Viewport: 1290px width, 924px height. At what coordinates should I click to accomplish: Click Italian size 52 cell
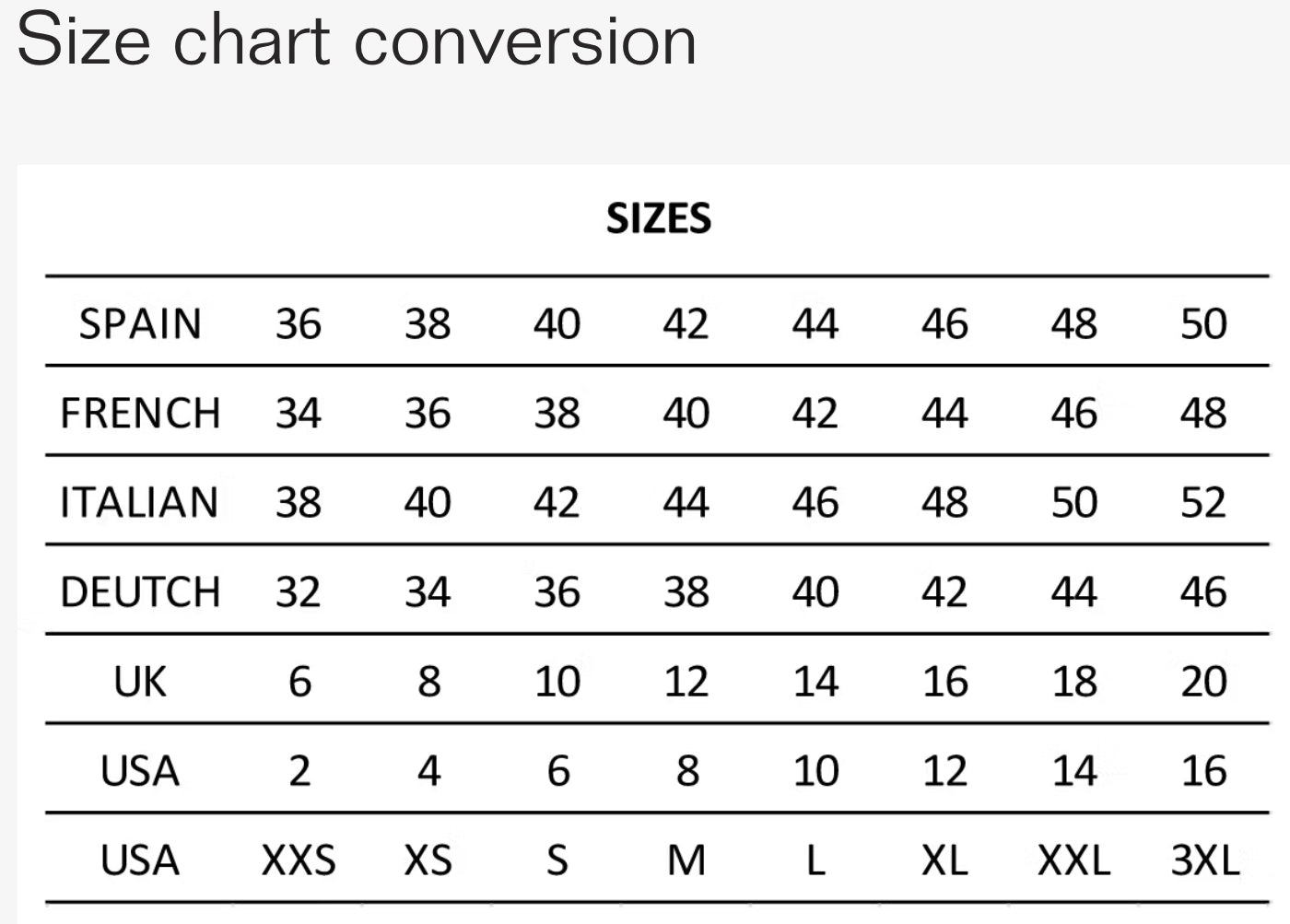(x=1204, y=503)
